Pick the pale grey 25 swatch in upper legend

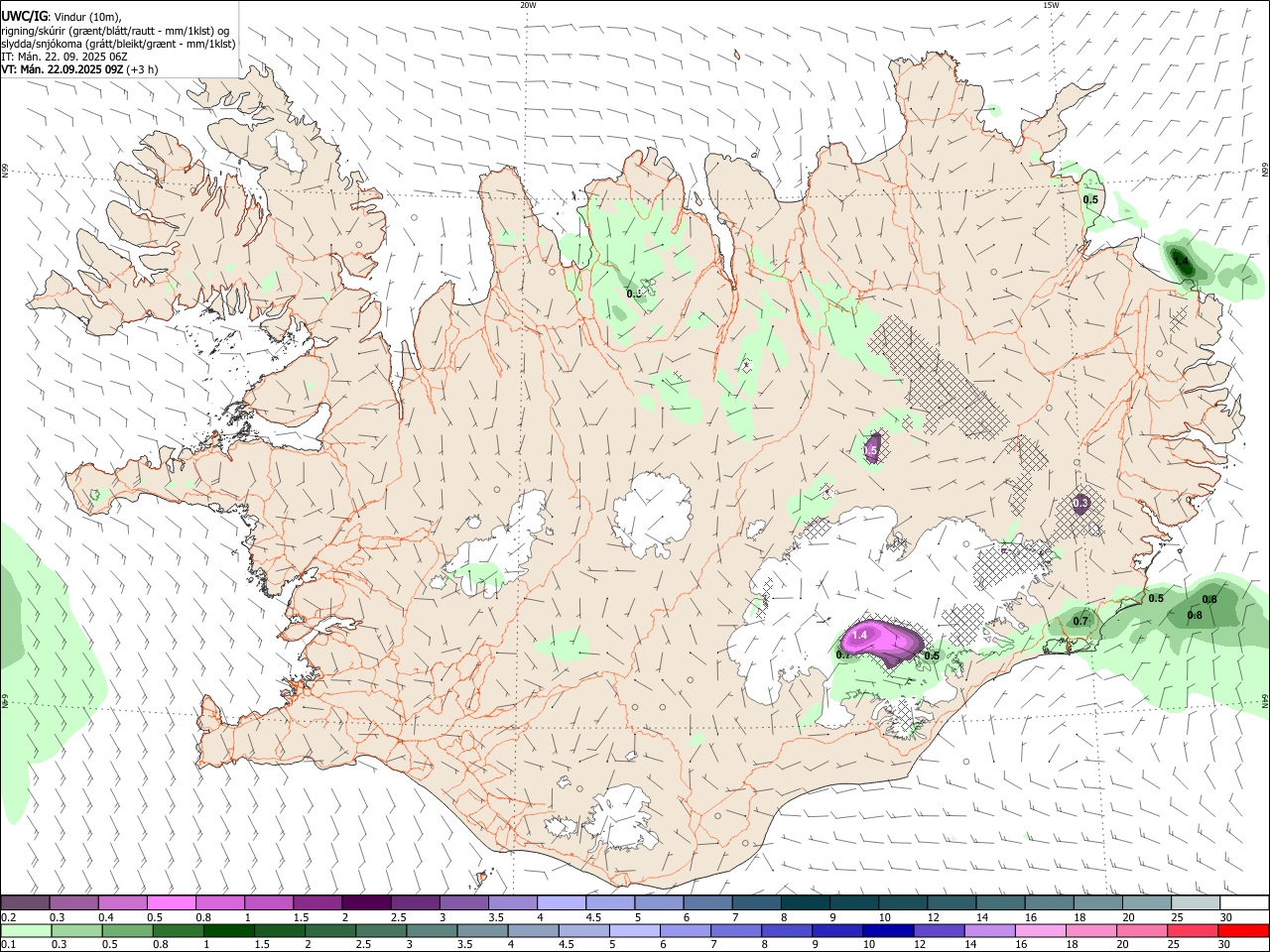[1195, 903]
